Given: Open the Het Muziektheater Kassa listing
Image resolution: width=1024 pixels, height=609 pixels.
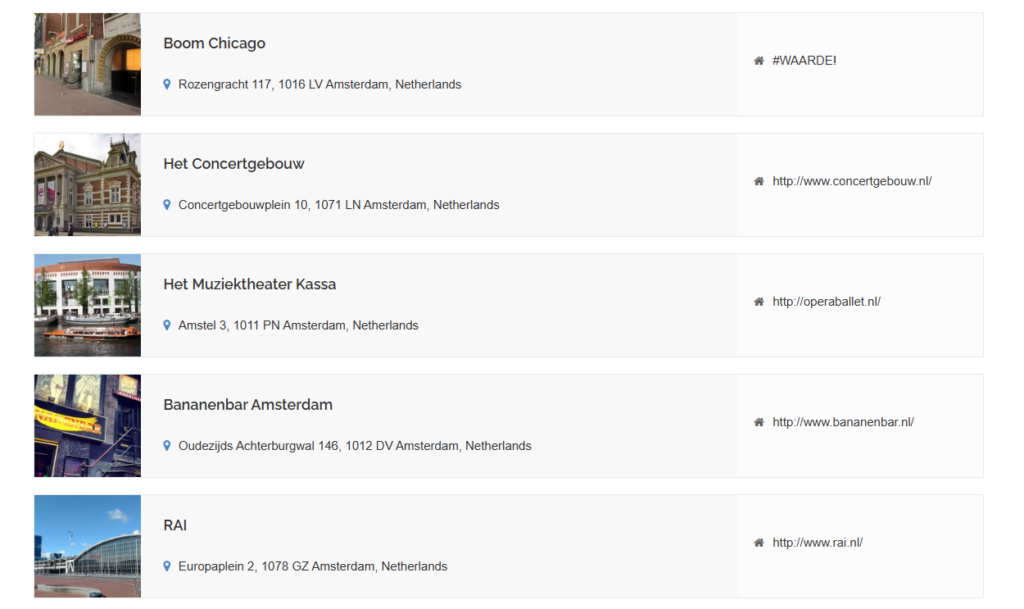Looking at the screenshot, I should coord(250,284).
